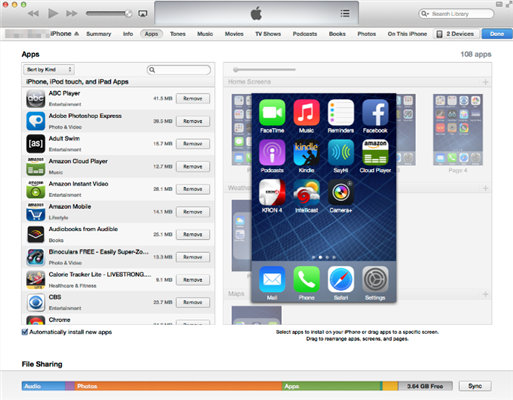Image resolution: width=513 pixels, height=400 pixels.
Task: Click the Amazon Mobile cart icon
Action: (x=36, y=212)
